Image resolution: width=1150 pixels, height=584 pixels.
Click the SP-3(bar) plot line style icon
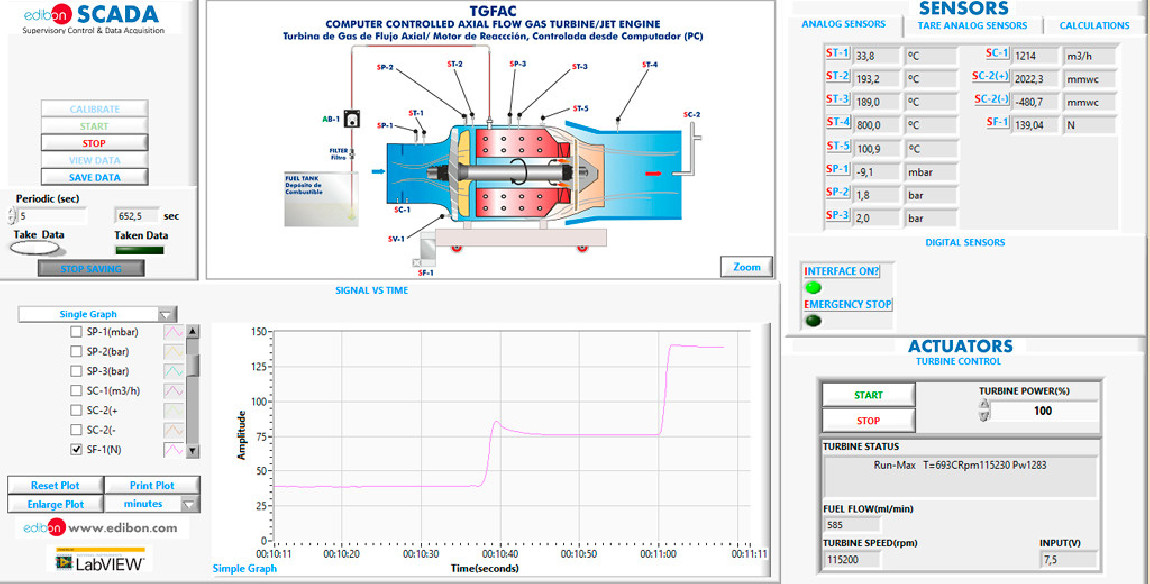[173, 371]
